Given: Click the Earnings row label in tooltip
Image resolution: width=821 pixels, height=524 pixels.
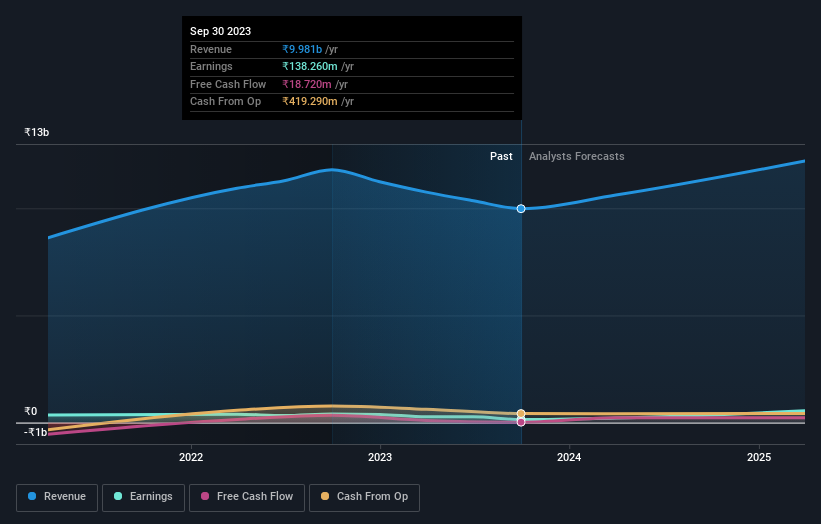Looking at the screenshot, I should coord(211,66).
